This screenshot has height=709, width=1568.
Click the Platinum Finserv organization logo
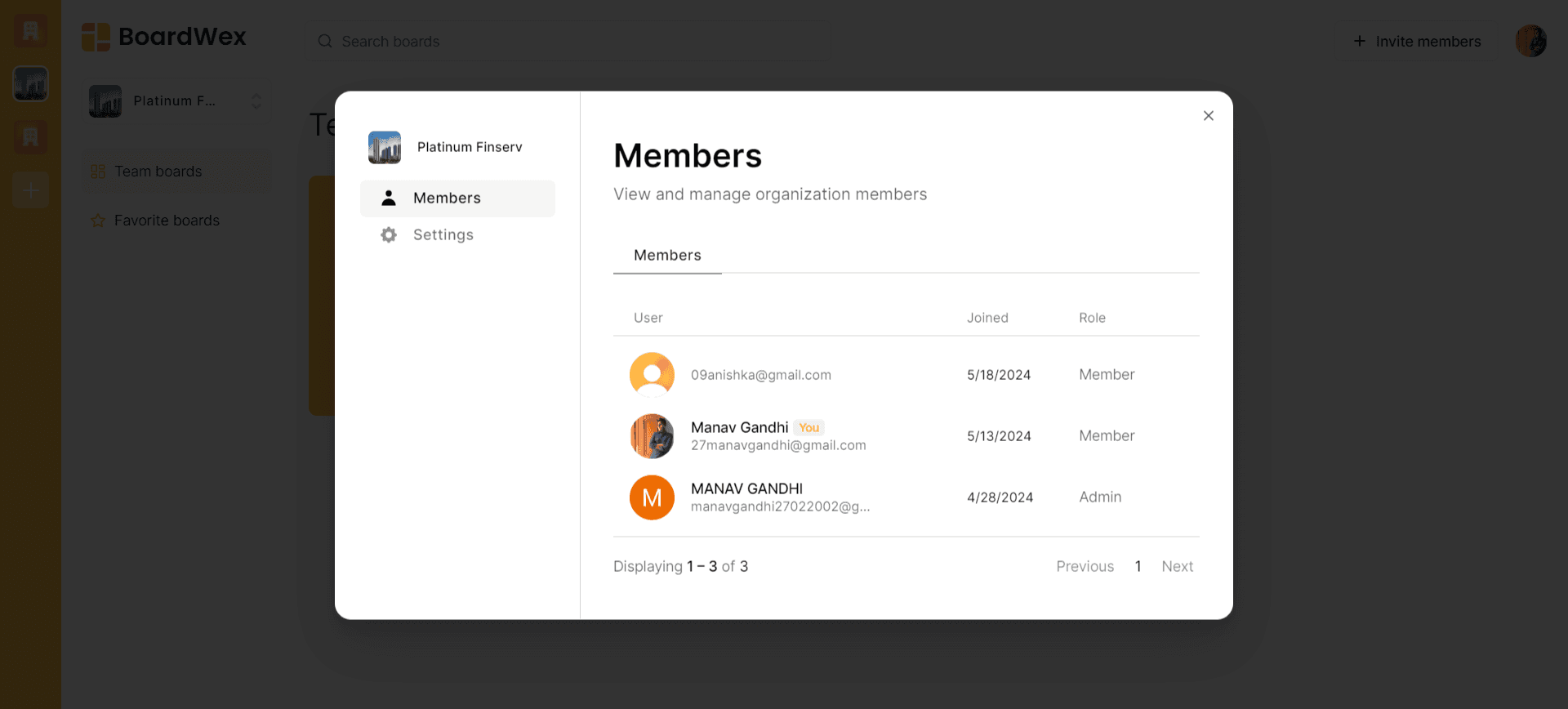pos(385,148)
